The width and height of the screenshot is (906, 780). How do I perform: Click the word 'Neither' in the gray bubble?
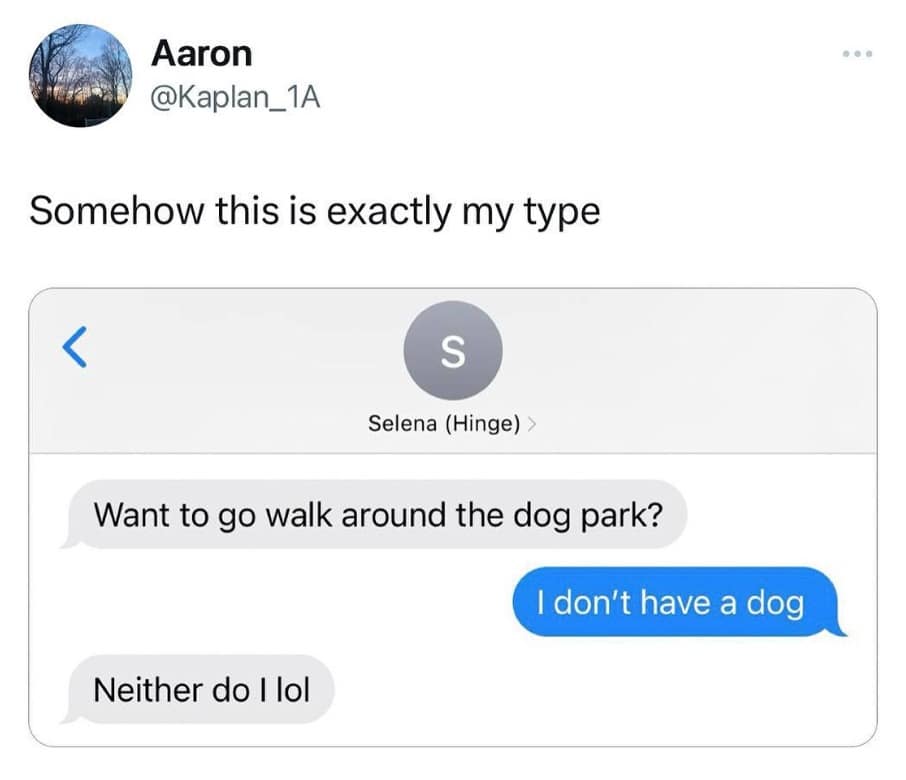click(148, 690)
